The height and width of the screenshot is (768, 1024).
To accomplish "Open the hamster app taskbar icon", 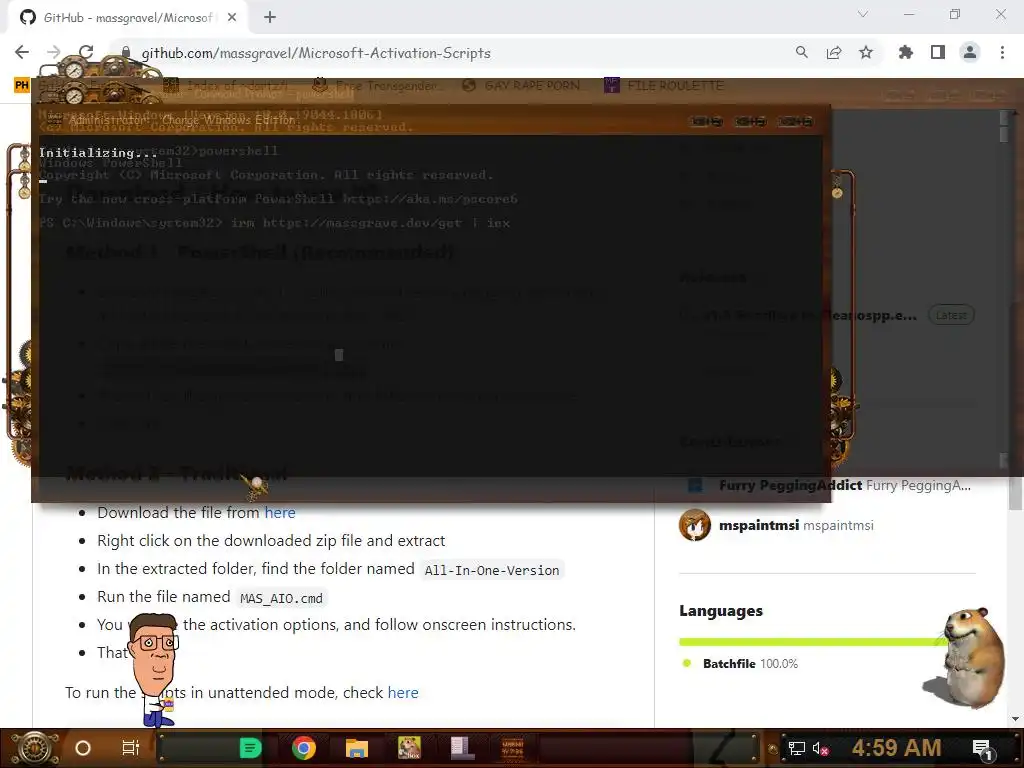I will (409, 748).
